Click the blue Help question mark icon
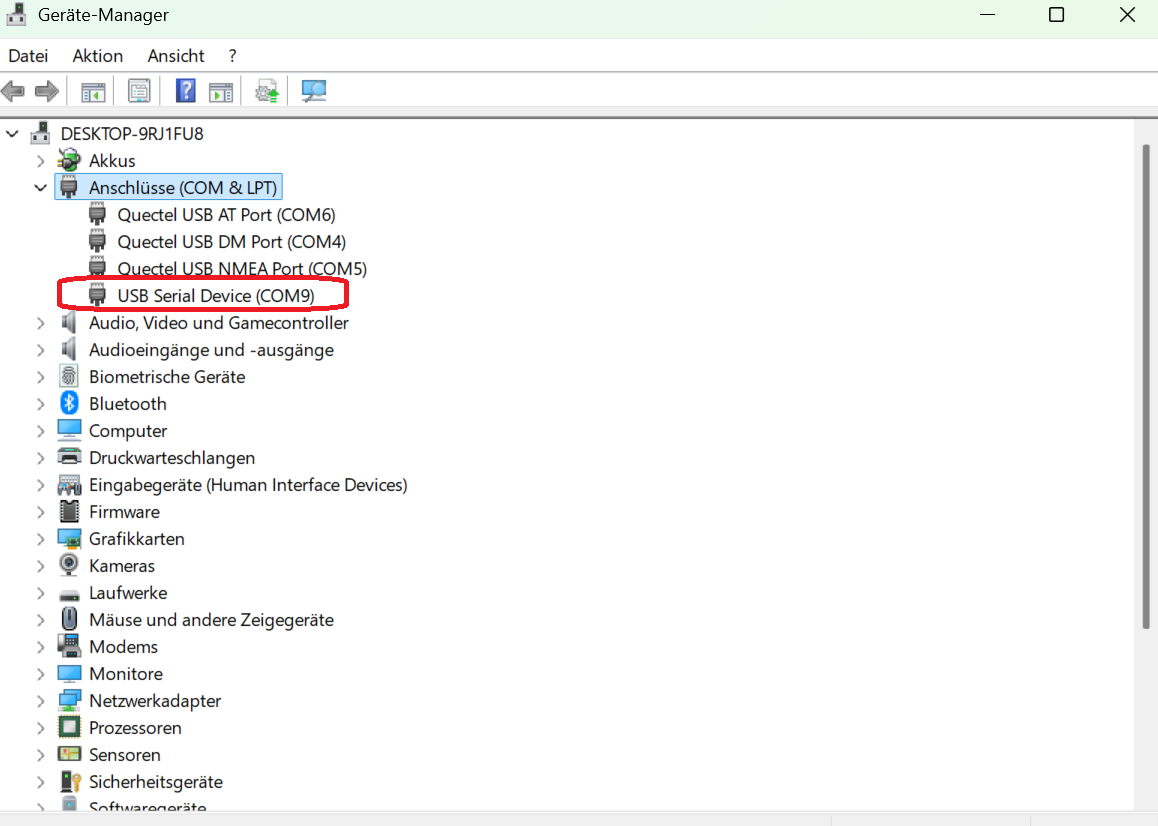The width and height of the screenshot is (1158, 826). pos(185,92)
